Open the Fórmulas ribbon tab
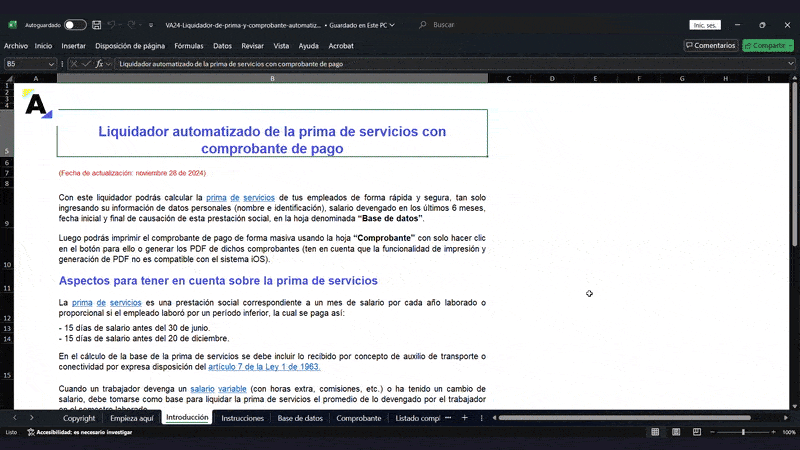800x450 pixels. (x=188, y=45)
